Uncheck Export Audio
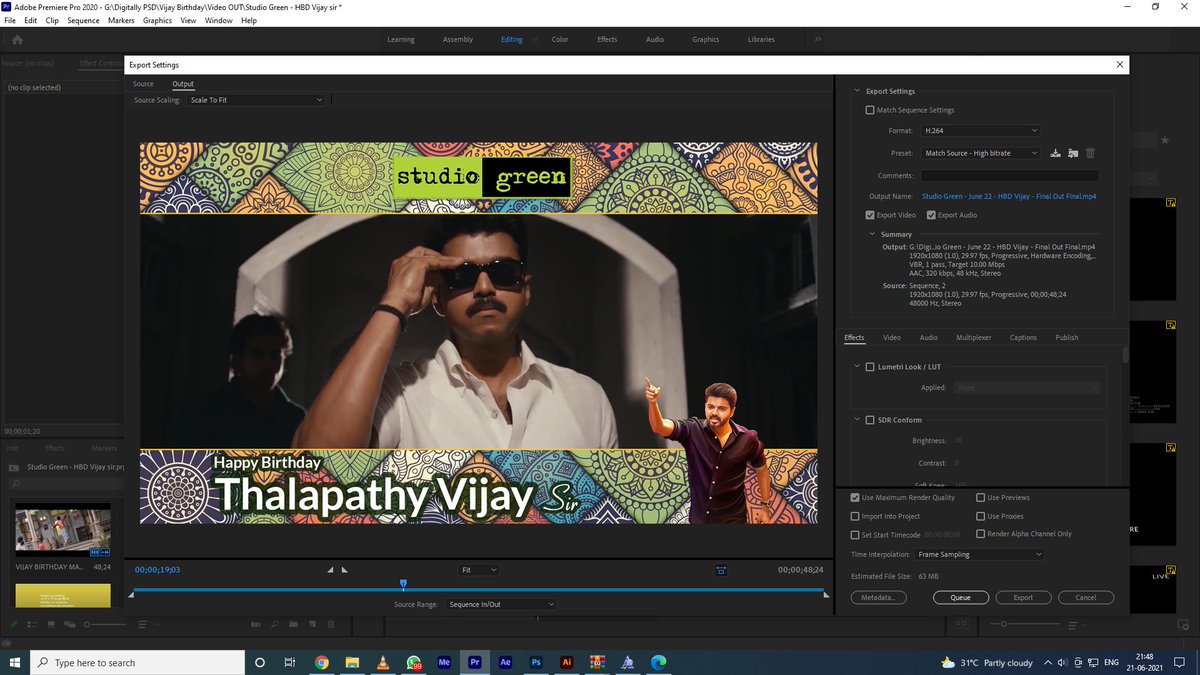The image size is (1200, 675). coord(931,215)
